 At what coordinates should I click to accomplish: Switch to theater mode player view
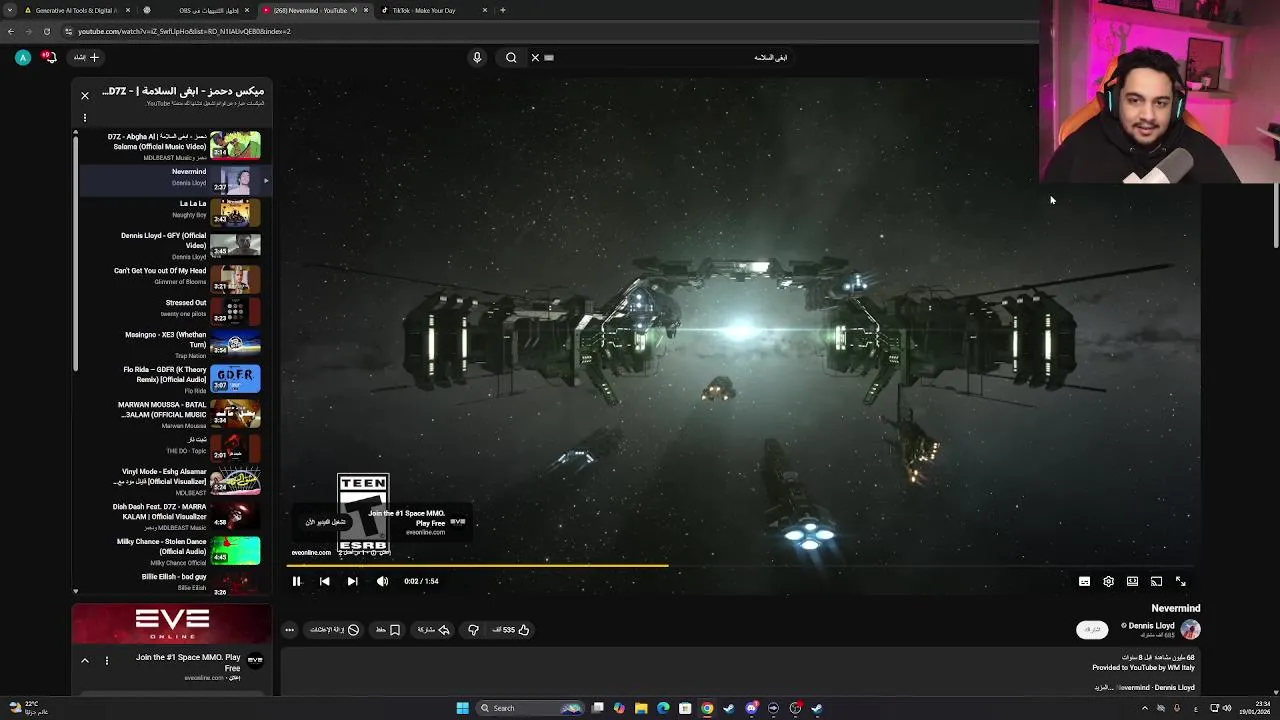pyautogui.click(x=1132, y=581)
